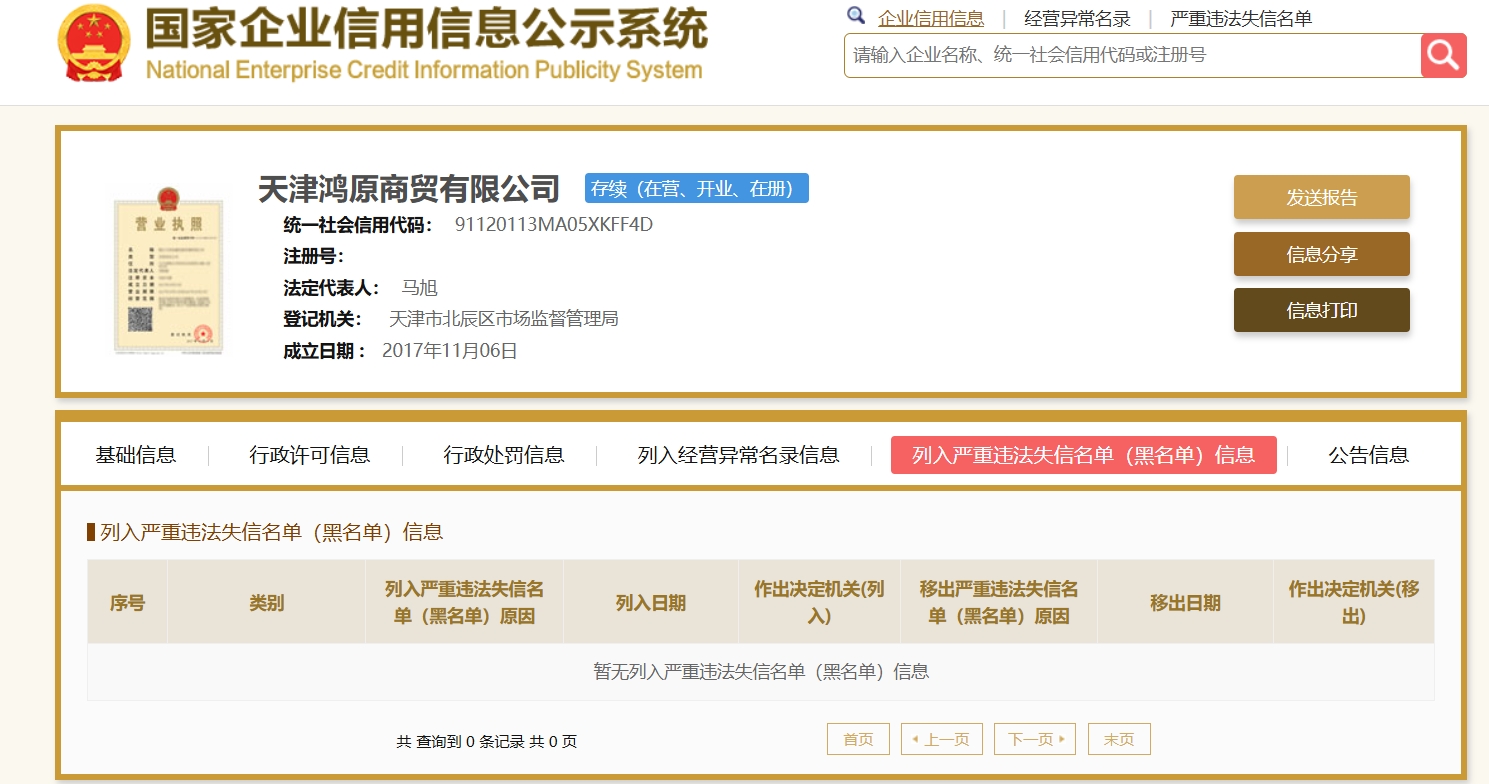This screenshot has height=784, width=1489.
Task: Click the 存续（在营、开业、在册）status badge
Action: pyautogui.click(x=697, y=188)
